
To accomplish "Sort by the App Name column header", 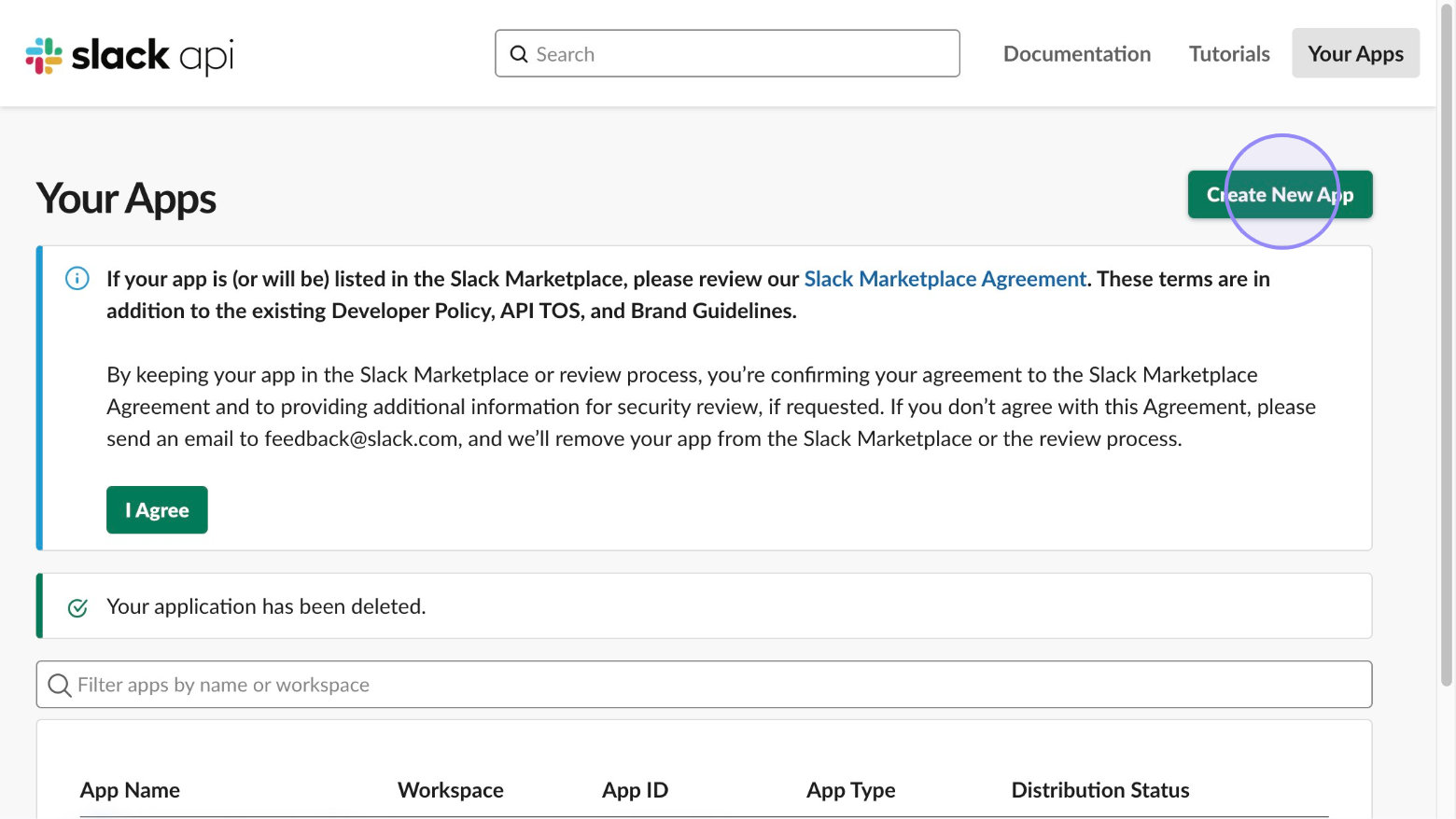I will [130, 790].
